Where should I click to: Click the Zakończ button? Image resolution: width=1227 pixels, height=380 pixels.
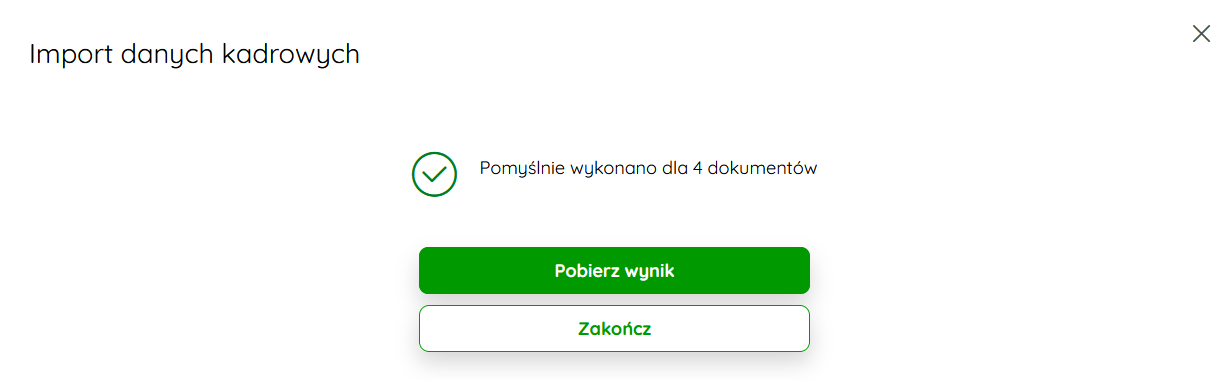[614, 328]
